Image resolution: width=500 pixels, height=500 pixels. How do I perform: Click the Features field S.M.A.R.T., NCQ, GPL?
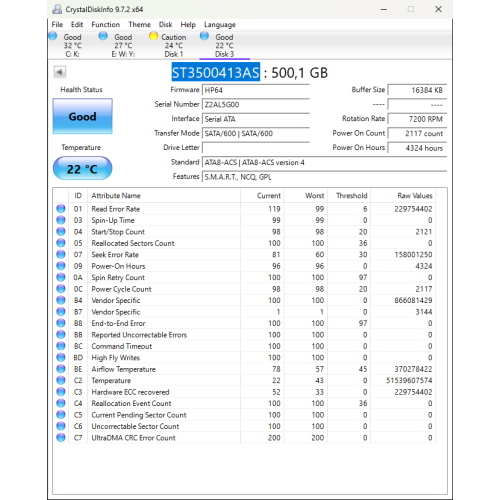[324, 177]
